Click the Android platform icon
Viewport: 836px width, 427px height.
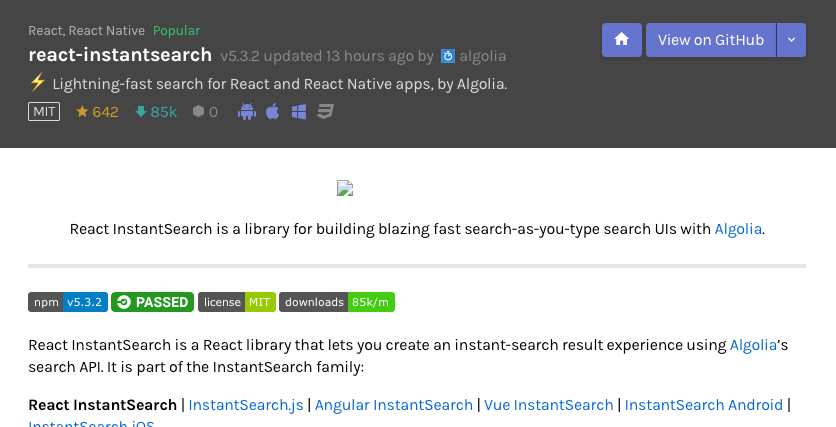pyautogui.click(x=247, y=111)
